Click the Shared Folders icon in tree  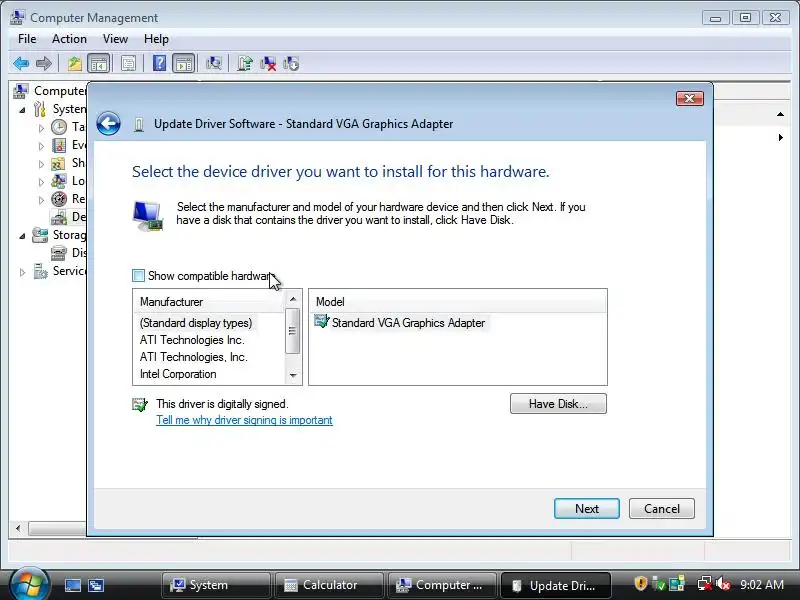[x=58, y=163]
